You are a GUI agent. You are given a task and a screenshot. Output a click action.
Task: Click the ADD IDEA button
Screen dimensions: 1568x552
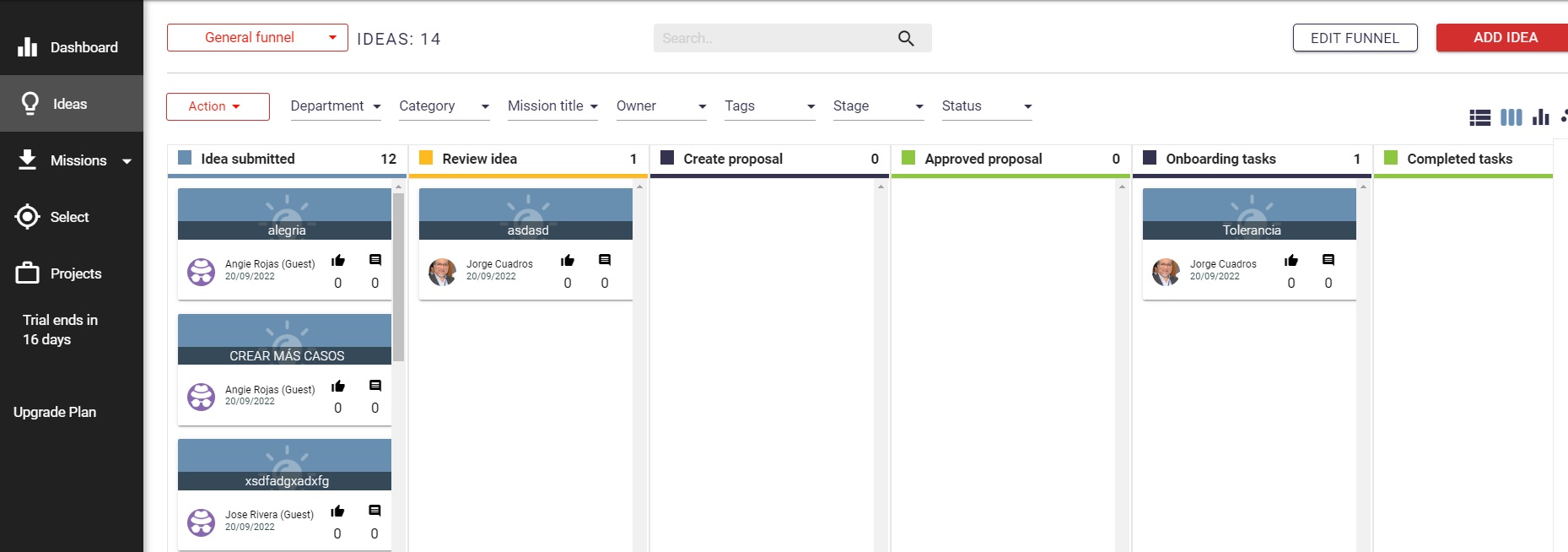[x=1505, y=38]
